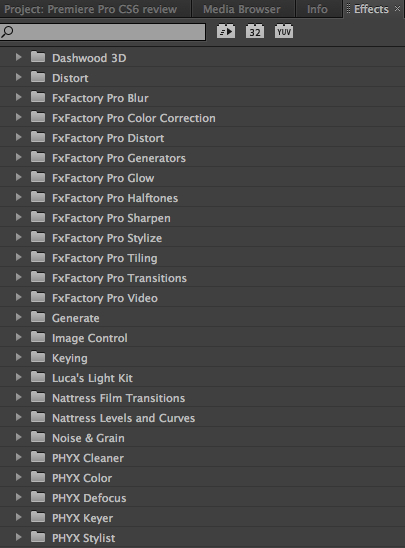
Task: Click the Nattress Film Transitions folder icon
Action: pos(38,397)
